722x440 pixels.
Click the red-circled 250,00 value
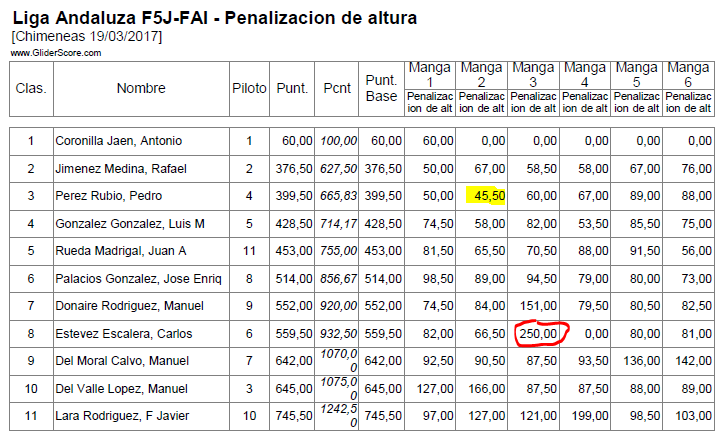(x=540, y=332)
